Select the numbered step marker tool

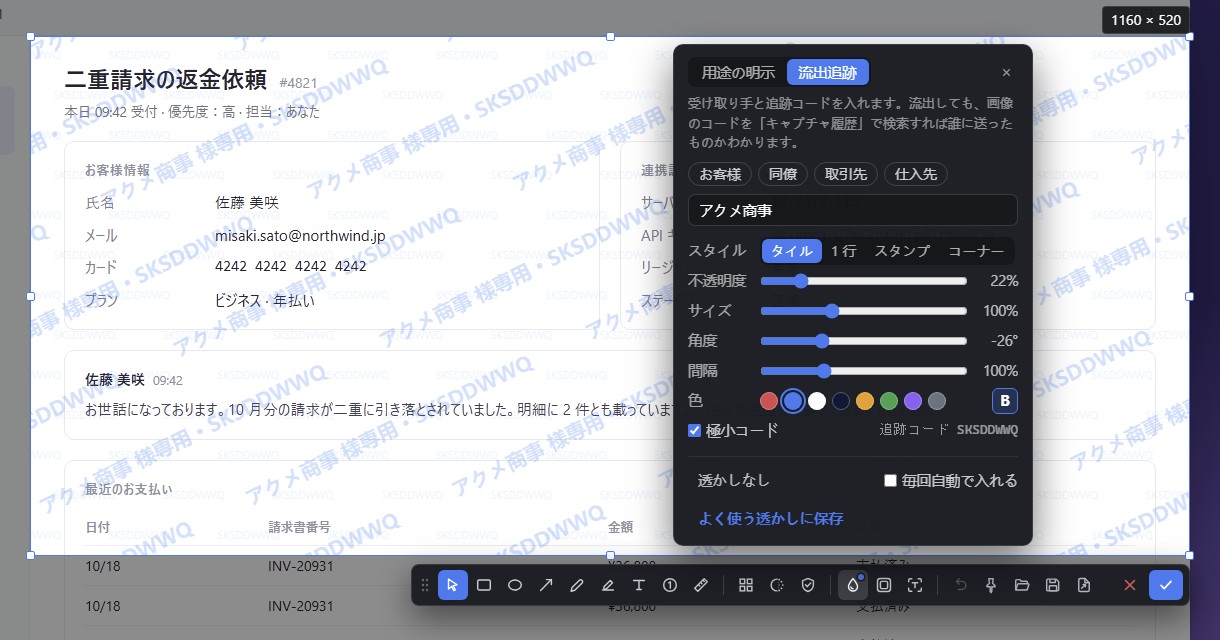click(670, 585)
